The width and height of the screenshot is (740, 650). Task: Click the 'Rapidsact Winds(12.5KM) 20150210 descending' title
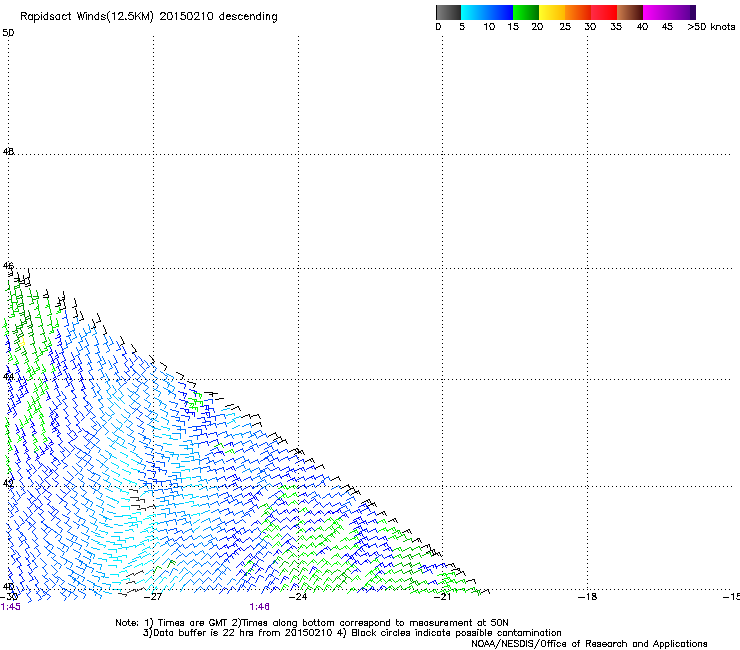coord(149,17)
